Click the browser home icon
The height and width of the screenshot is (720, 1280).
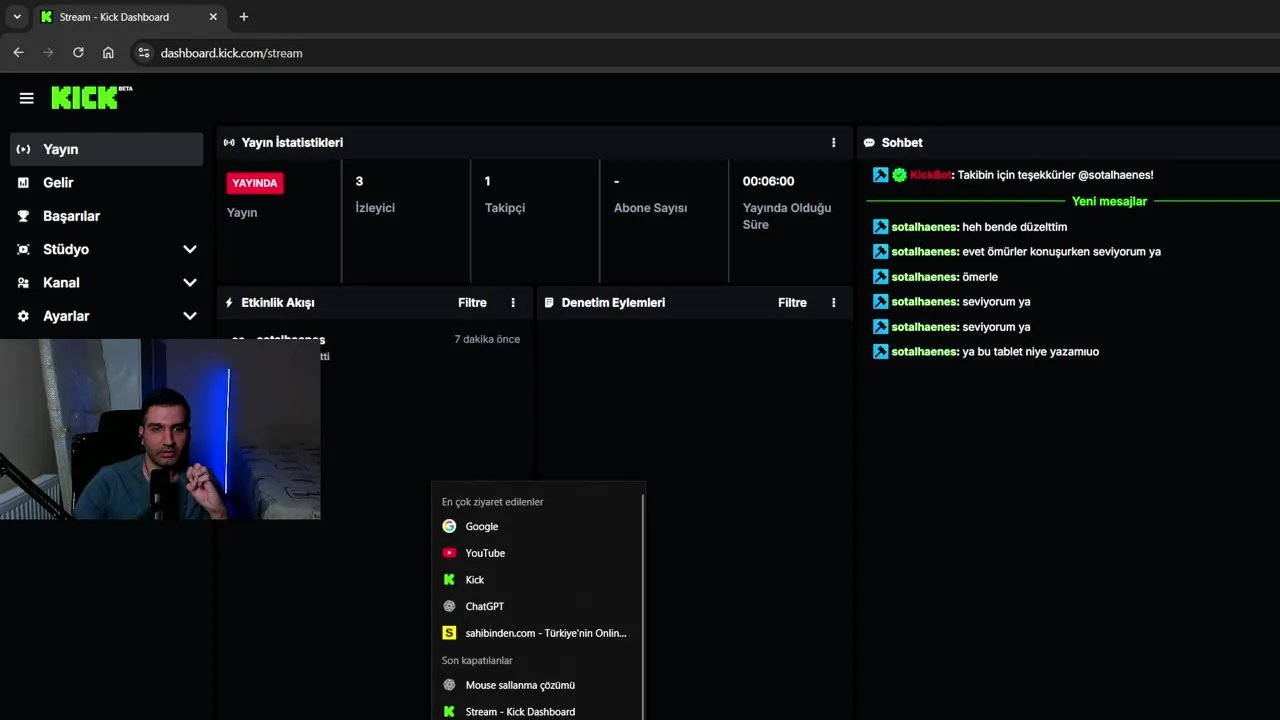[x=108, y=53]
